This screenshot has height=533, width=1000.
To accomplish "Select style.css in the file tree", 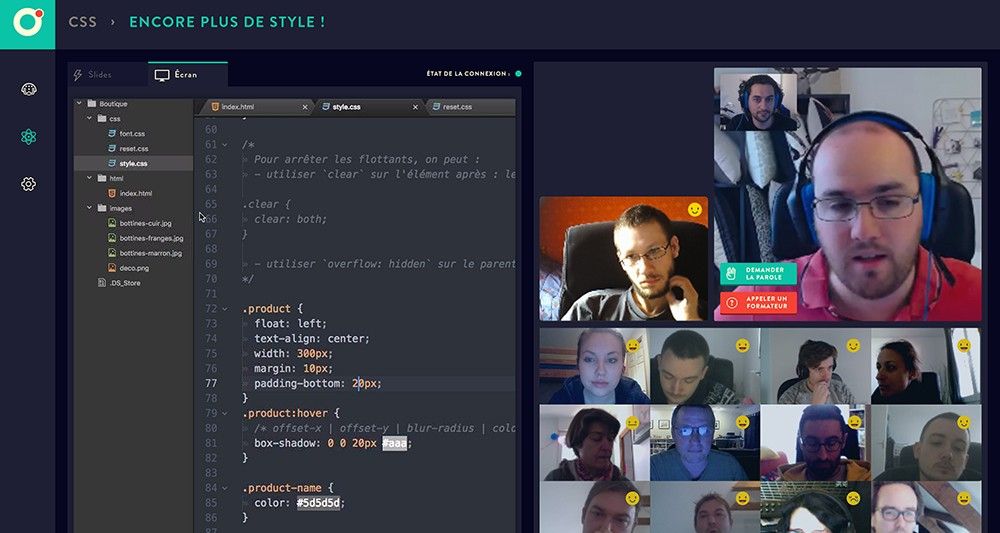I will [x=133, y=163].
